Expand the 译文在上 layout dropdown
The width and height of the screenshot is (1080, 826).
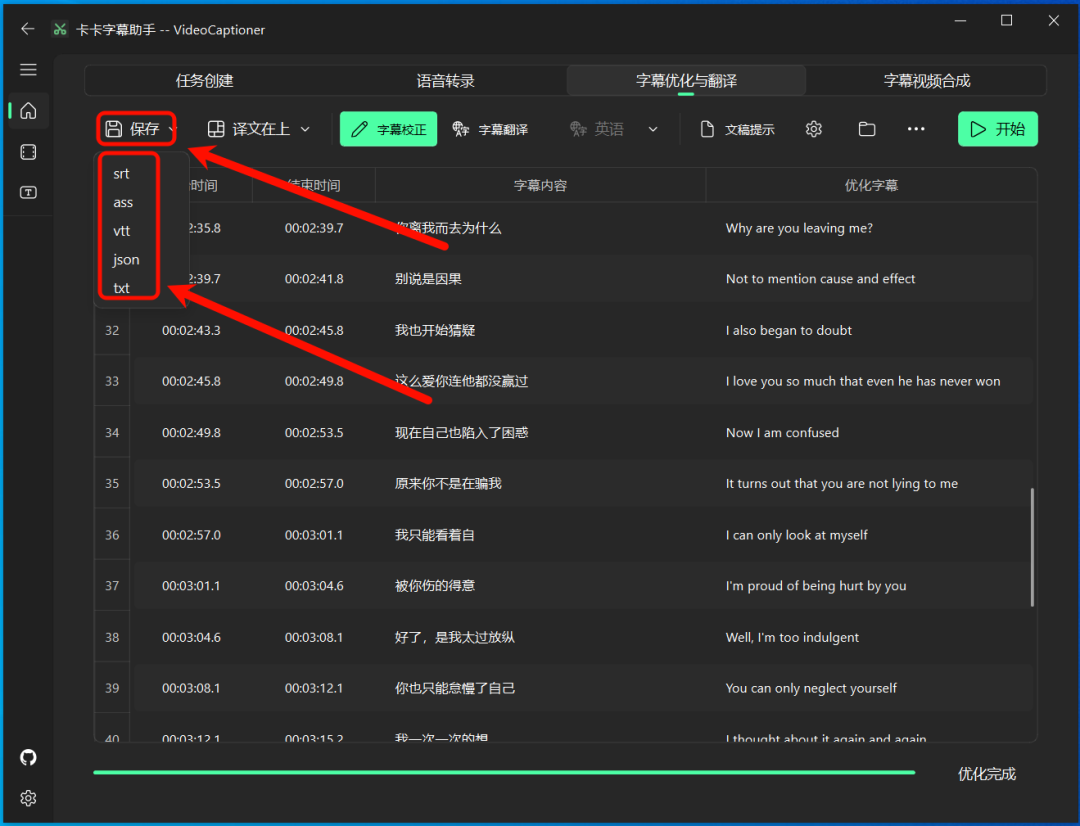pos(259,129)
